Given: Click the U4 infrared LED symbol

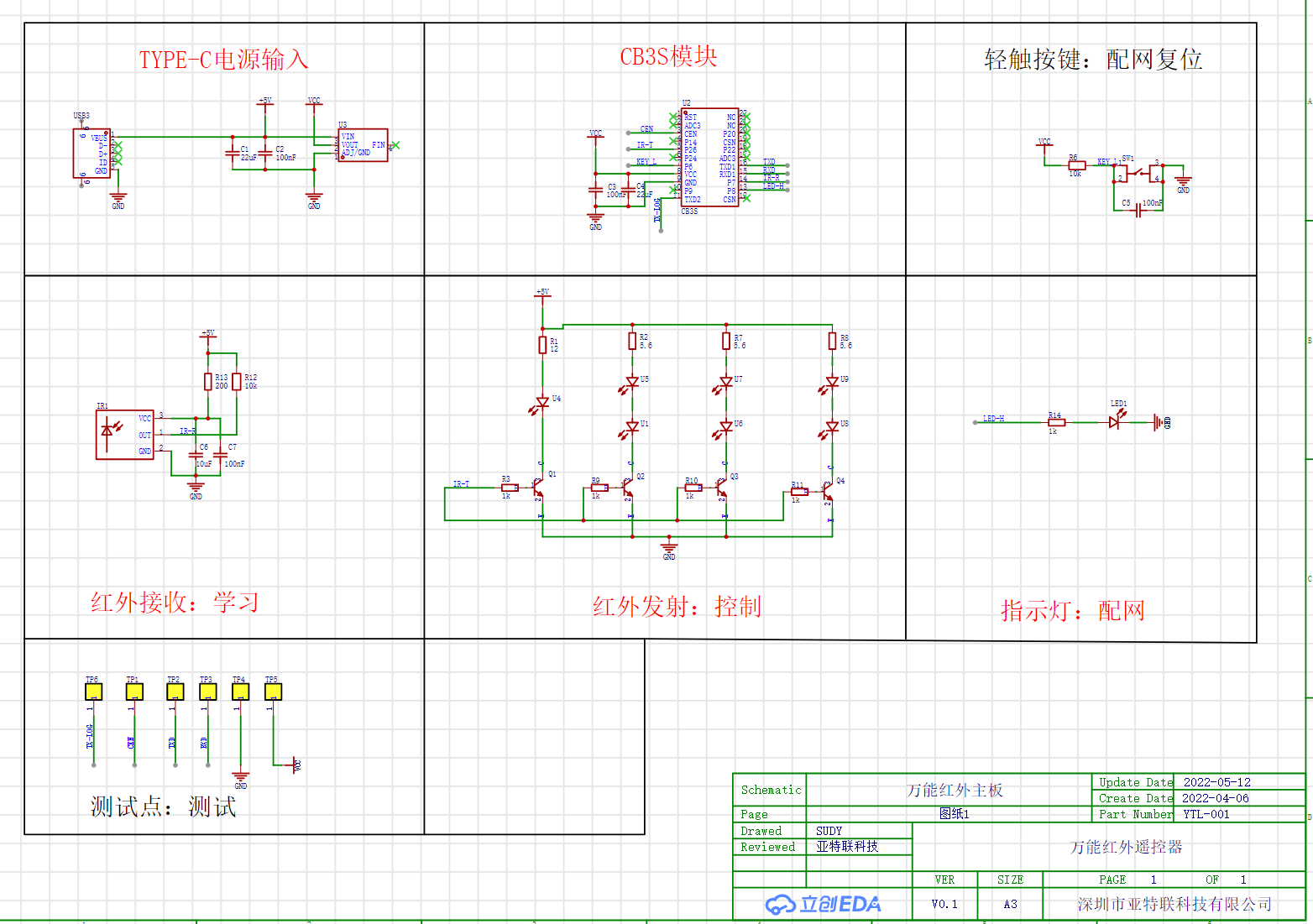Looking at the screenshot, I should pos(542,403).
